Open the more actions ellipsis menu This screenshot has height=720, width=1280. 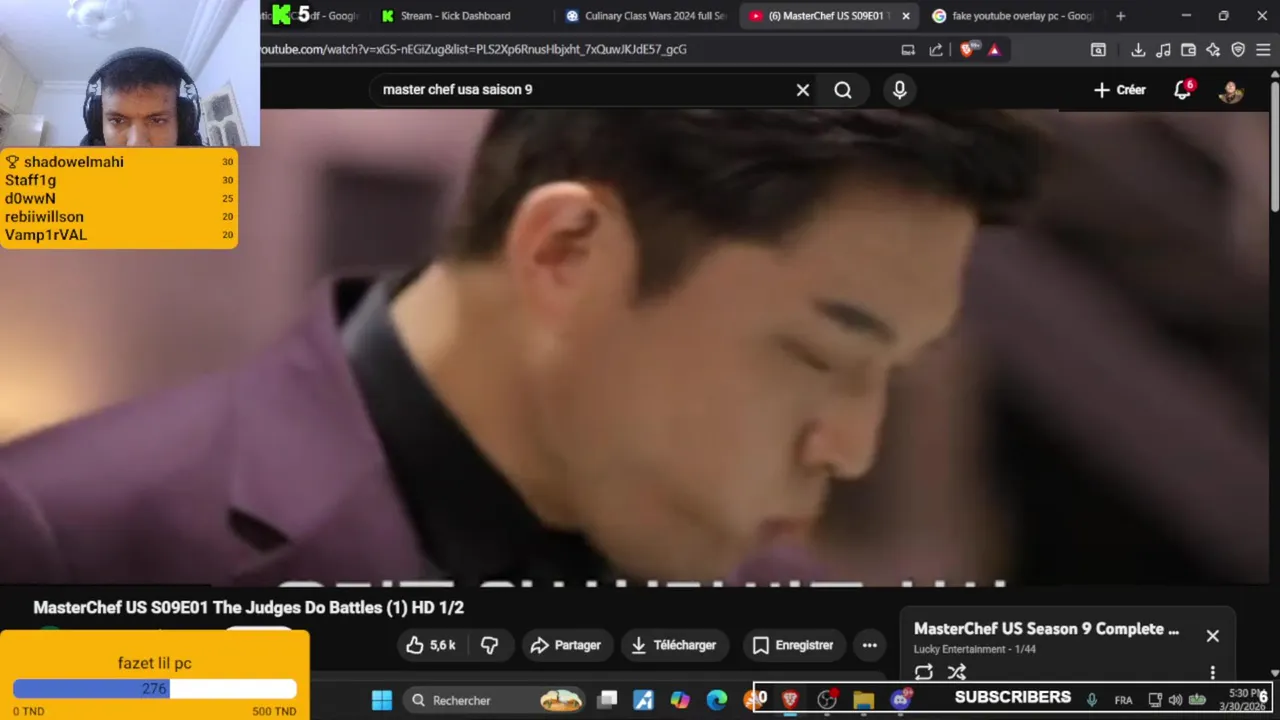[x=870, y=645]
